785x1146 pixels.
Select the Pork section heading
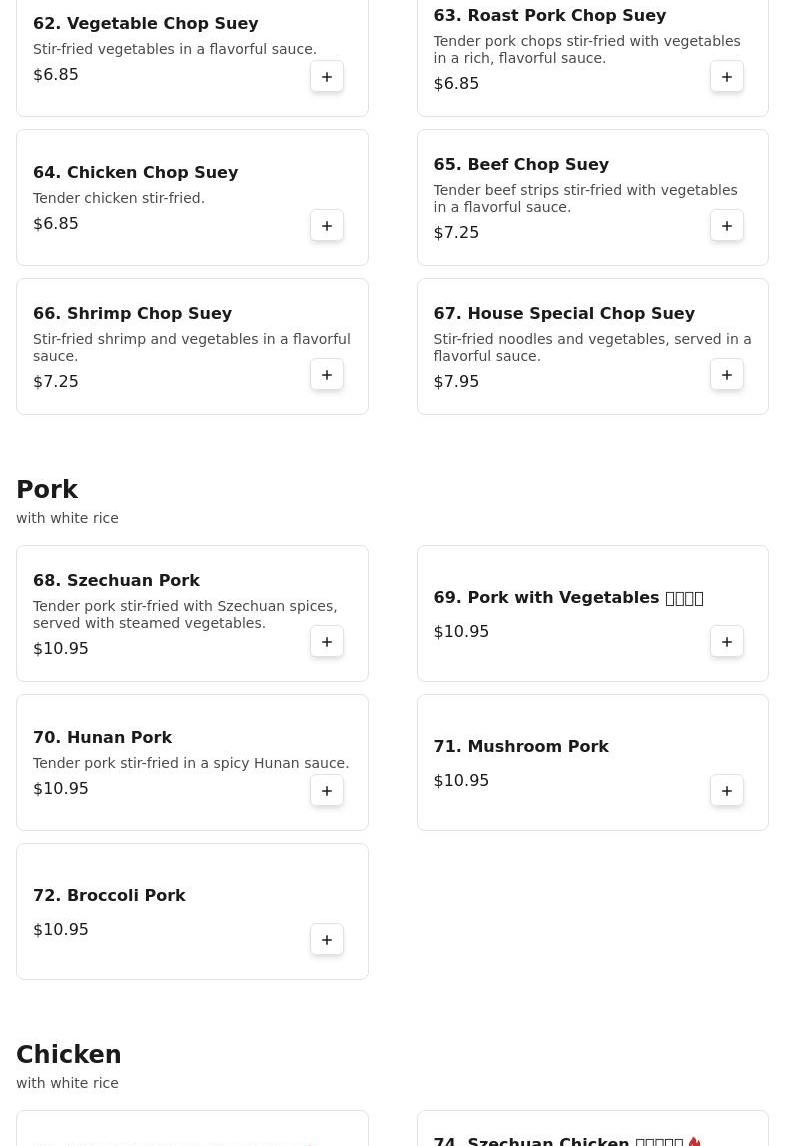(47, 489)
